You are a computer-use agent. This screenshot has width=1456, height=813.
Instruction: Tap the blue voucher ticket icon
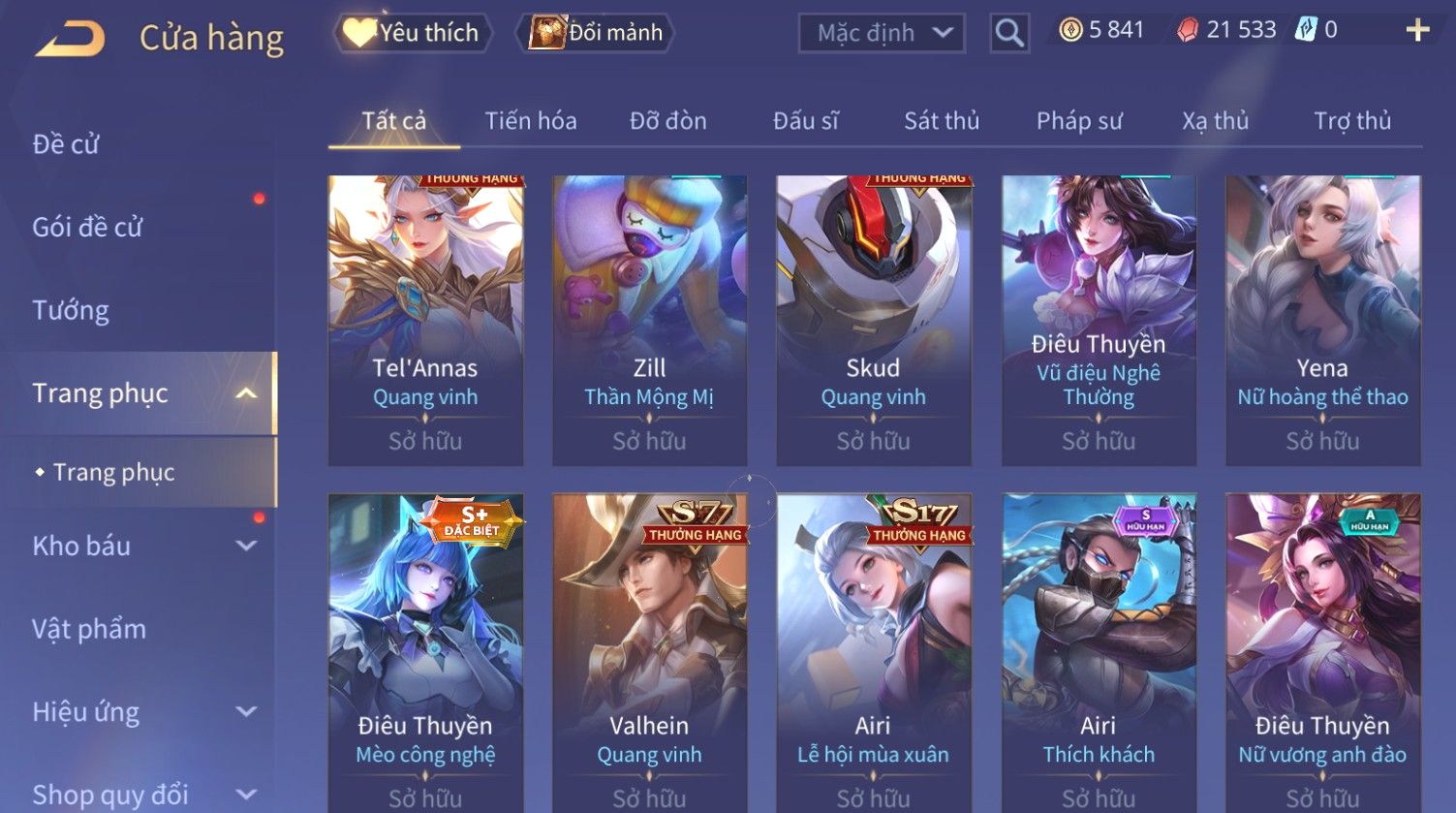[1306, 30]
